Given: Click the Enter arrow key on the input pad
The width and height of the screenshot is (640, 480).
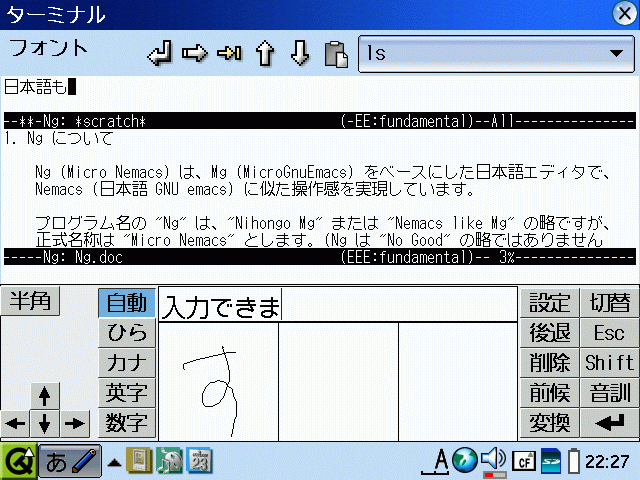Looking at the screenshot, I should pyautogui.click(x=609, y=422).
